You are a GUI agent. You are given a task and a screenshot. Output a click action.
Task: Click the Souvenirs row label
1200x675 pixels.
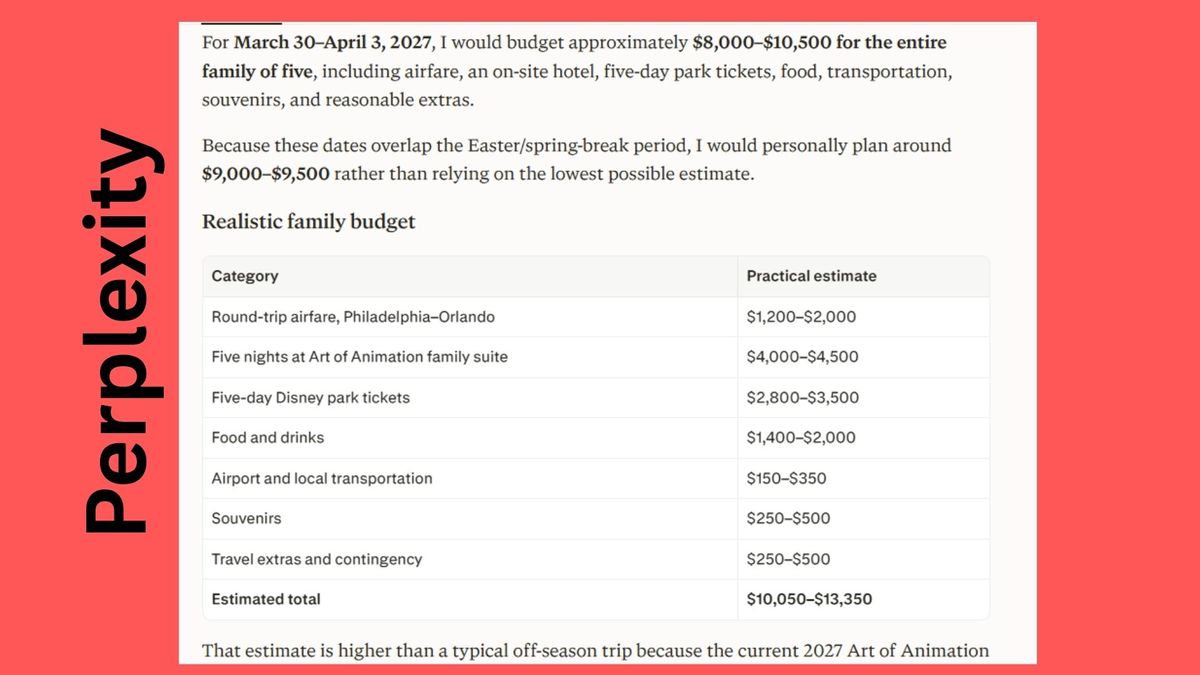[246, 518]
